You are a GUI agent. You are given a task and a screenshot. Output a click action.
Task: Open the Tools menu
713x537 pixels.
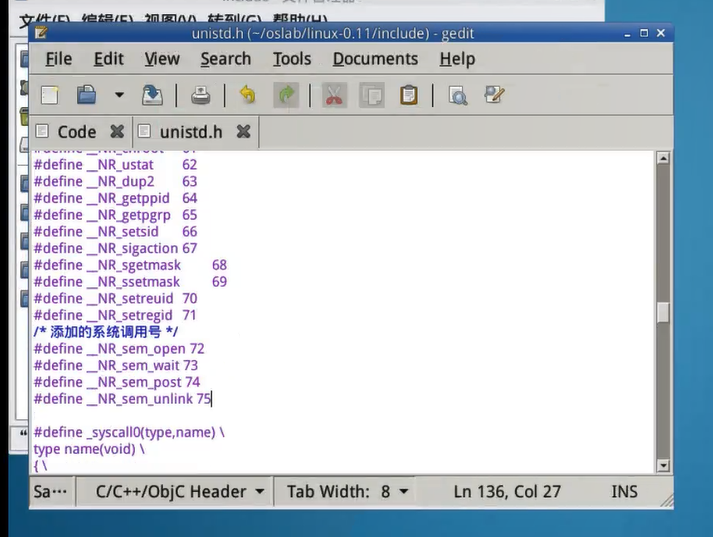[x=292, y=59]
